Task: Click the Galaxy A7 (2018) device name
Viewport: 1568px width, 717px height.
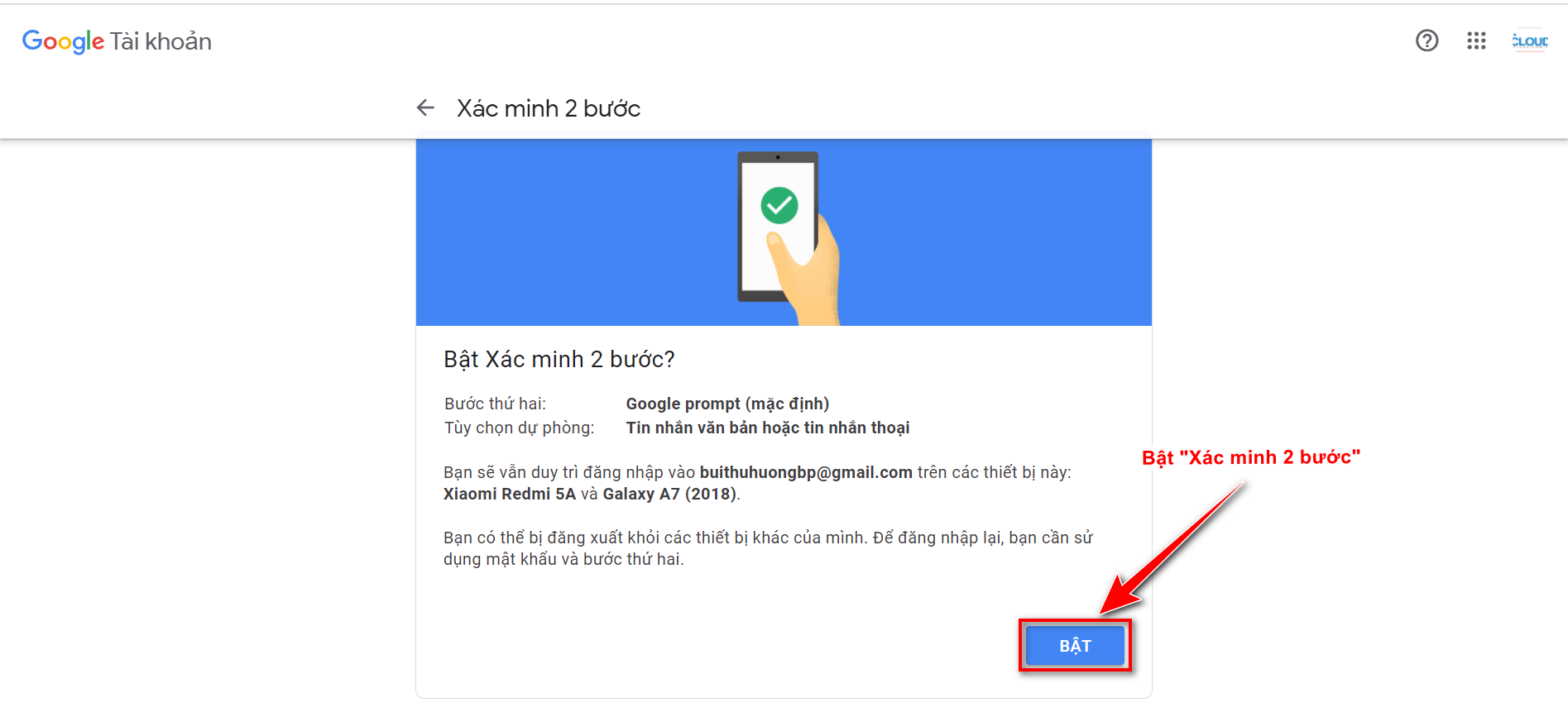Action: pos(669,494)
